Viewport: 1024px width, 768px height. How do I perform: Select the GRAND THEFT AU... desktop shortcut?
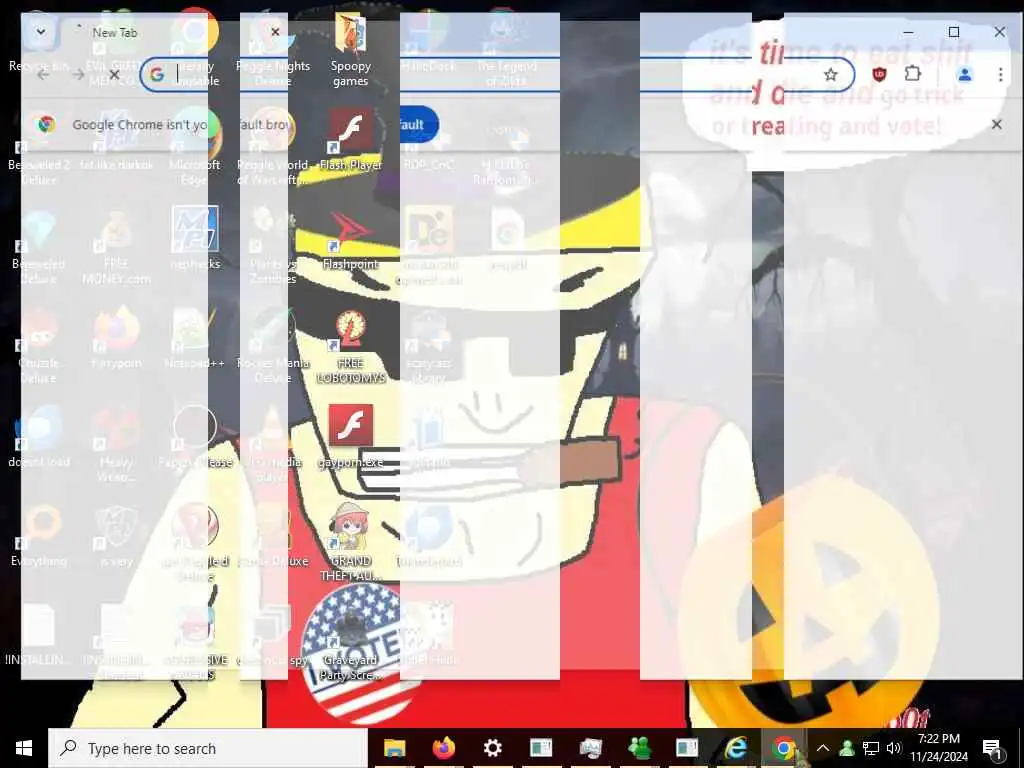[x=351, y=542]
